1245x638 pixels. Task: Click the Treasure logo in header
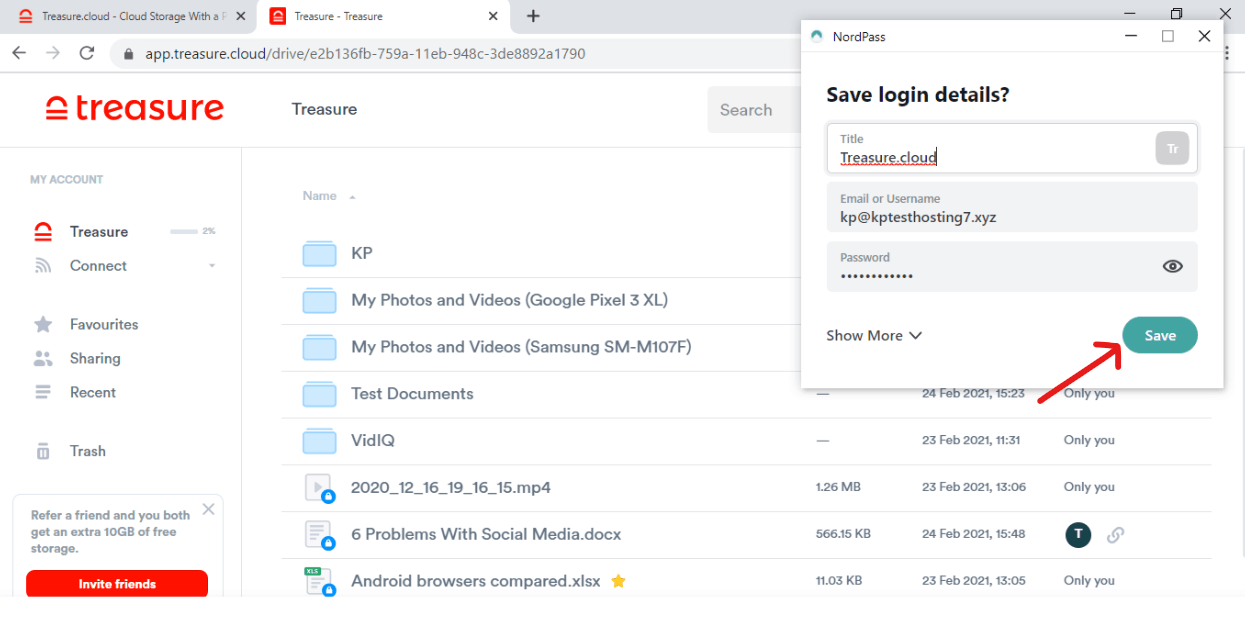[x=134, y=109]
